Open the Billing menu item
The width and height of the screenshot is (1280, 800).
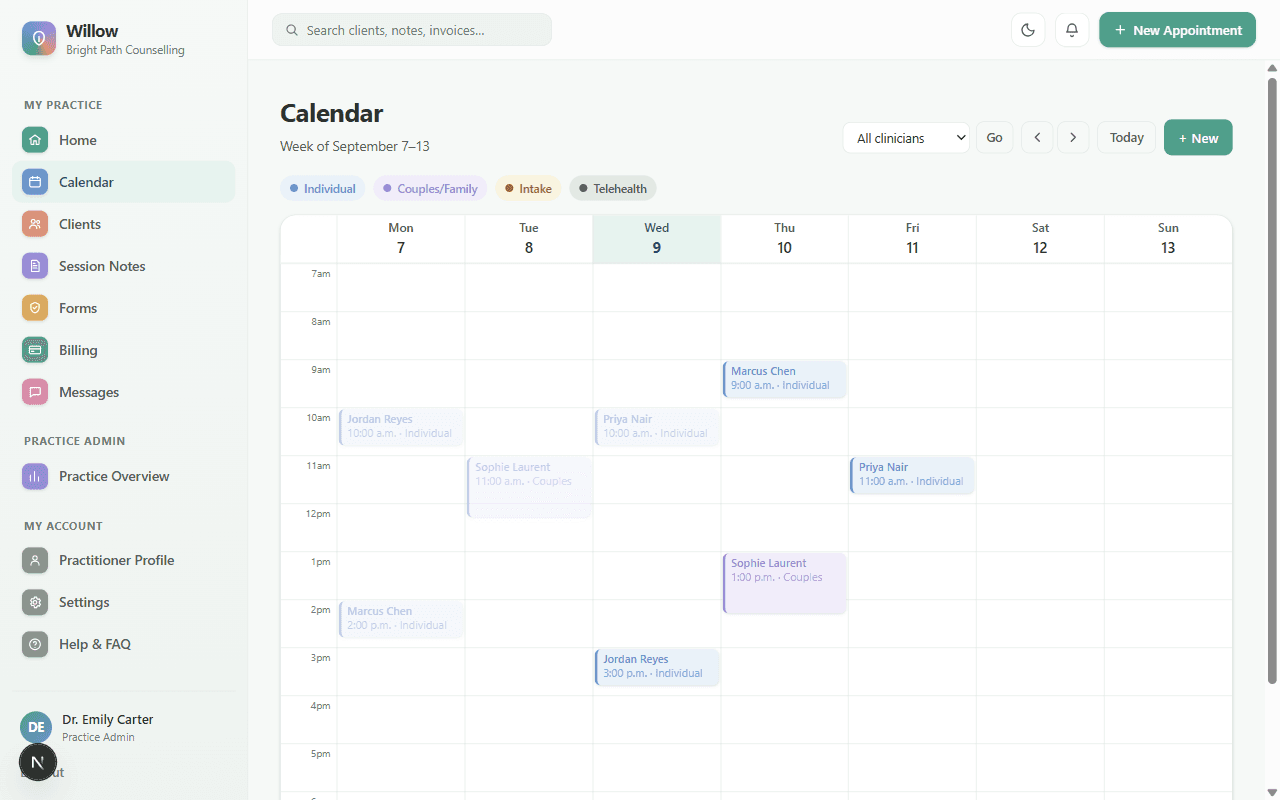coord(124,350)
